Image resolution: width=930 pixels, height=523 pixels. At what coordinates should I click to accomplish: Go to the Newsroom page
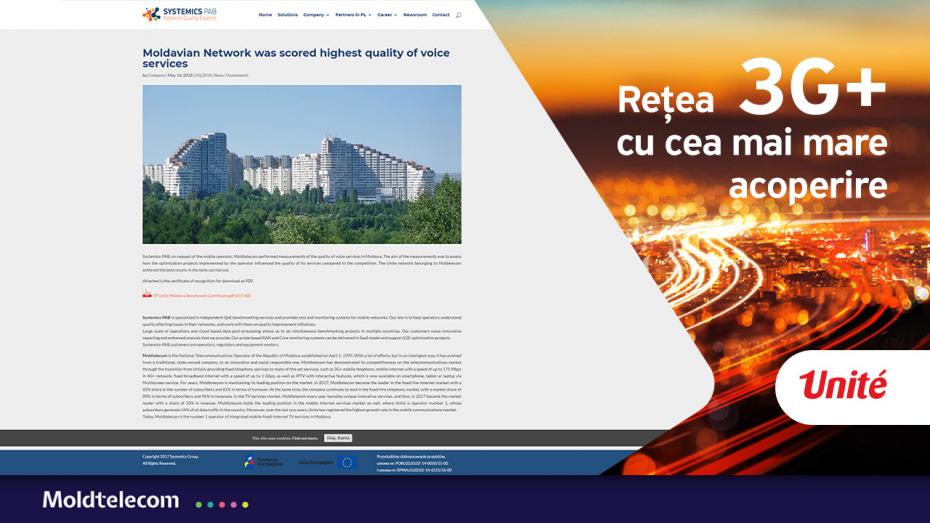click(x=415, y=15)
